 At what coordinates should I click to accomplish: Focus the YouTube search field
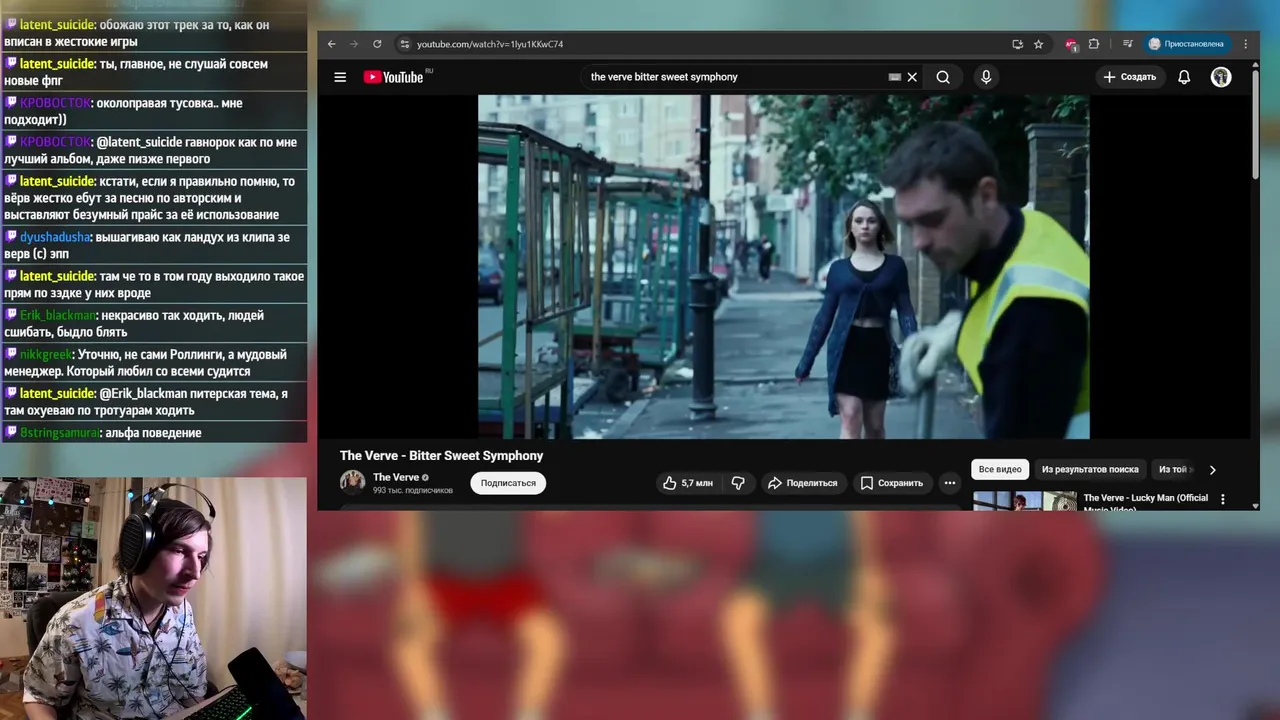pos(735,77)
